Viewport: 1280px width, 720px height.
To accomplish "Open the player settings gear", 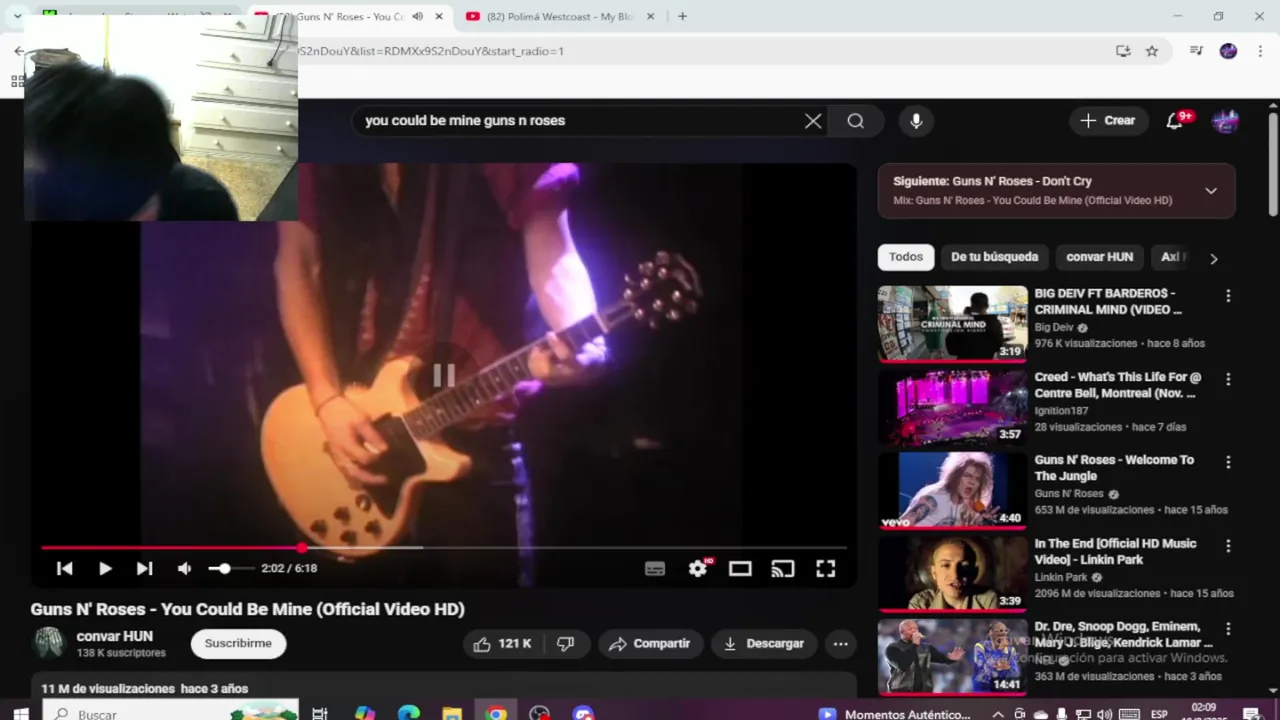I will (x=698, y=568).
